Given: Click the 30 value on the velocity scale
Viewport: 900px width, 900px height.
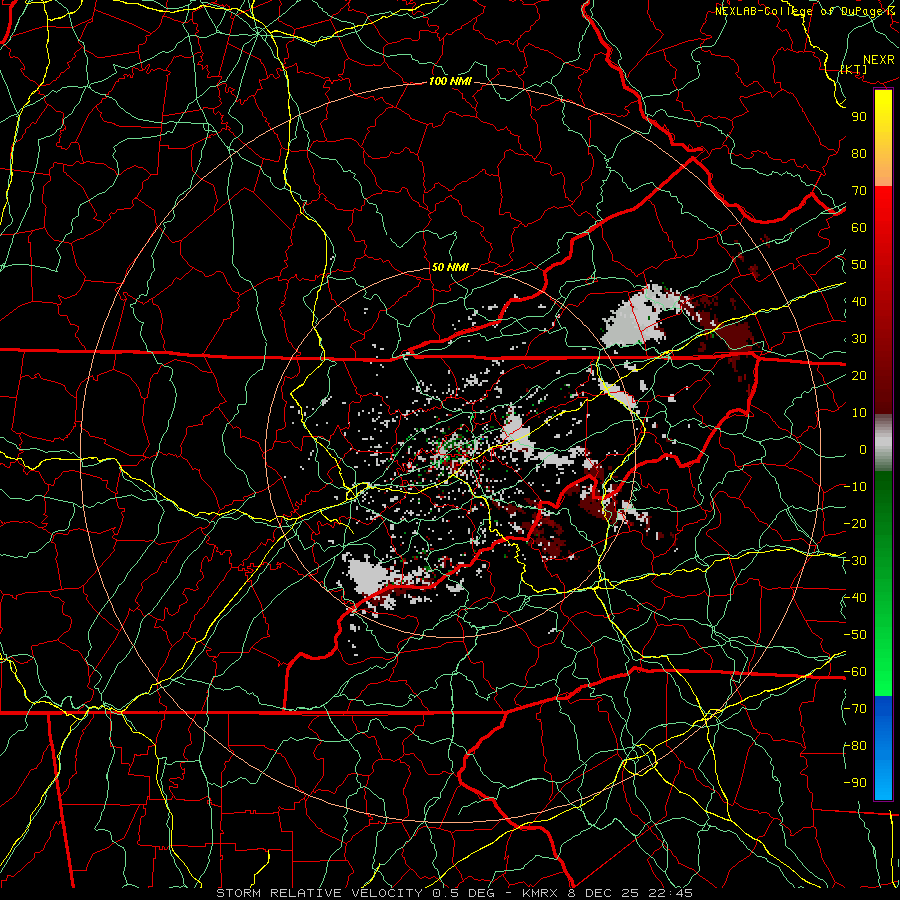Looking at the screenshot, I should click(x=859, y=339).
